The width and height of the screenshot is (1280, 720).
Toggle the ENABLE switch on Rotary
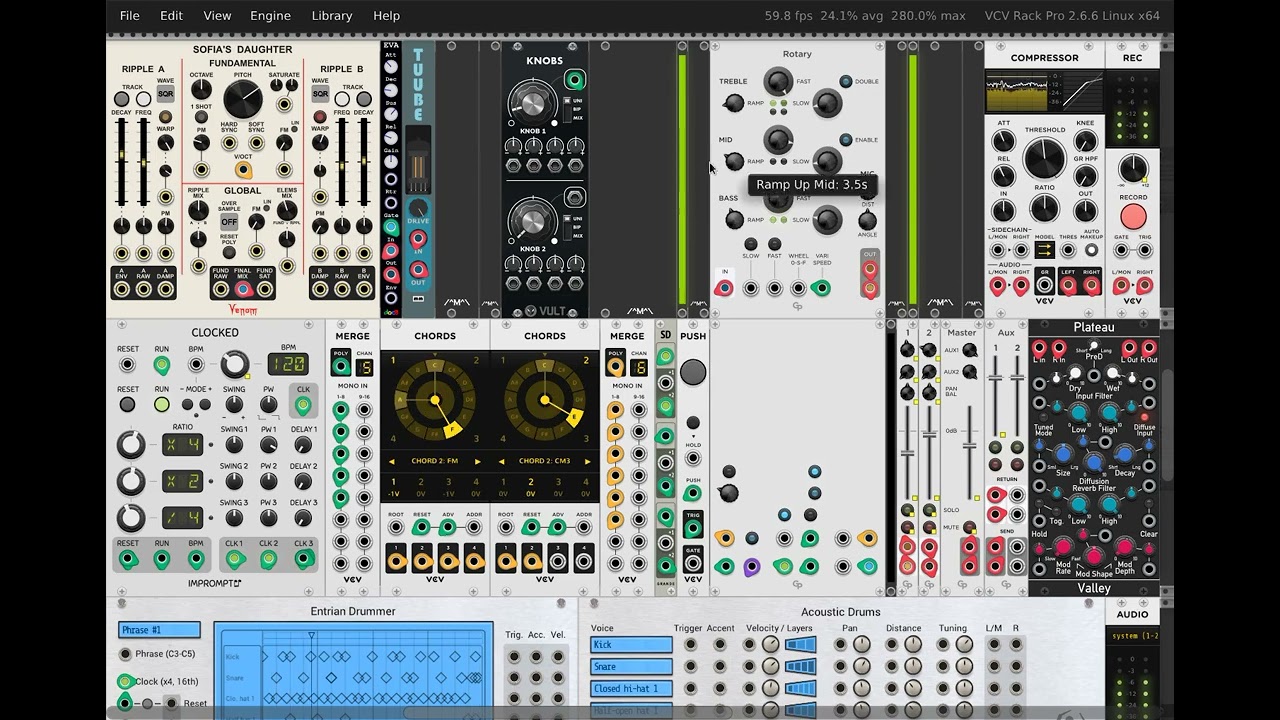[x=846, y=140]
